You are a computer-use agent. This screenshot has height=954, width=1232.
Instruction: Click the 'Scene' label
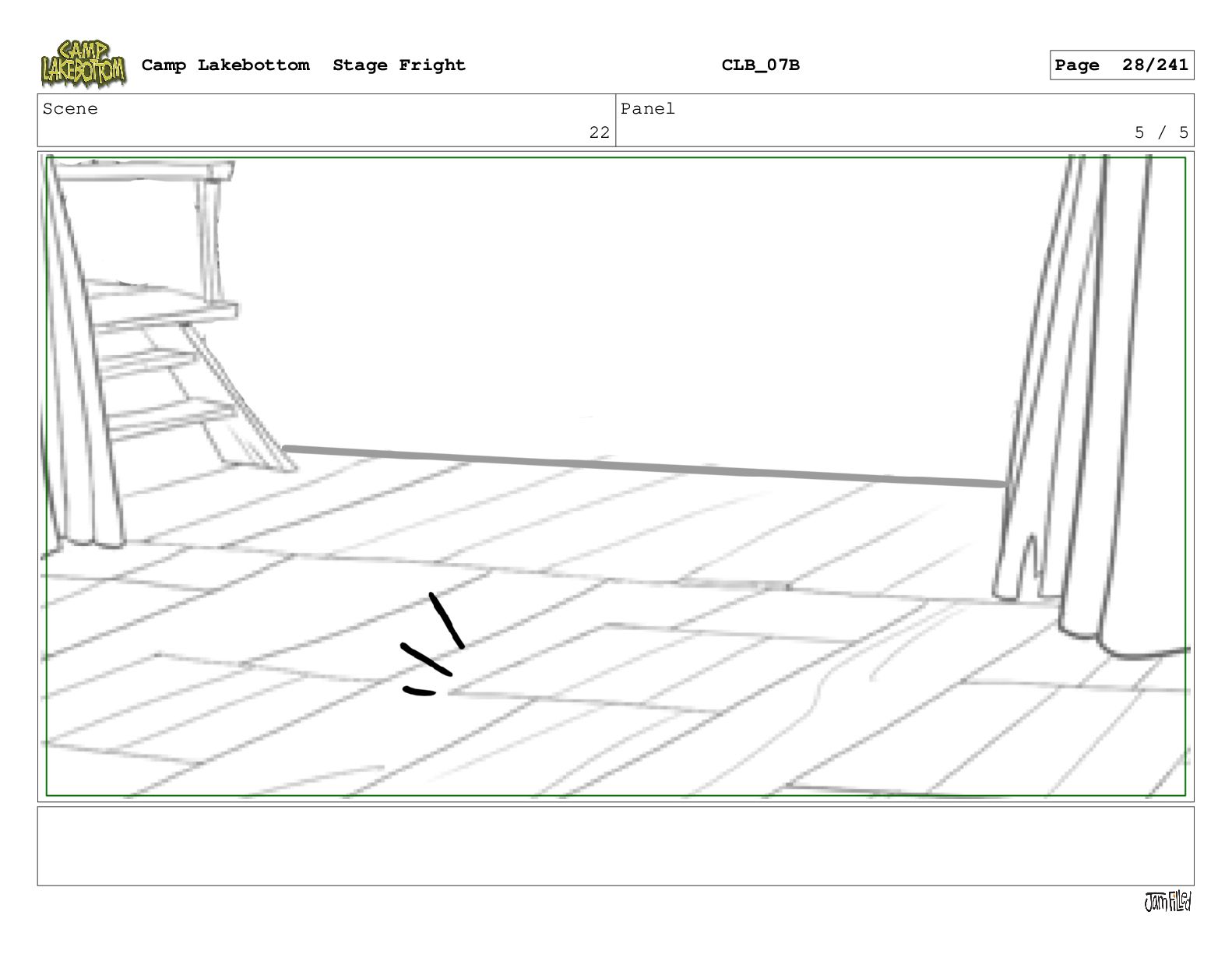[70, 109]
